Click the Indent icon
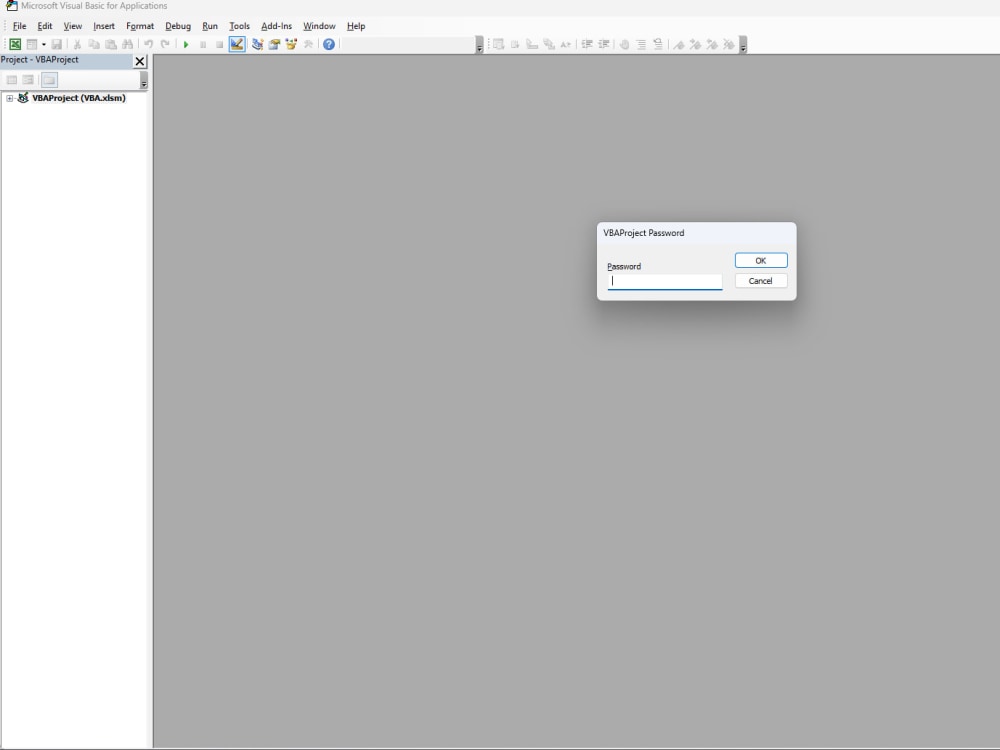 click(587, 44)
